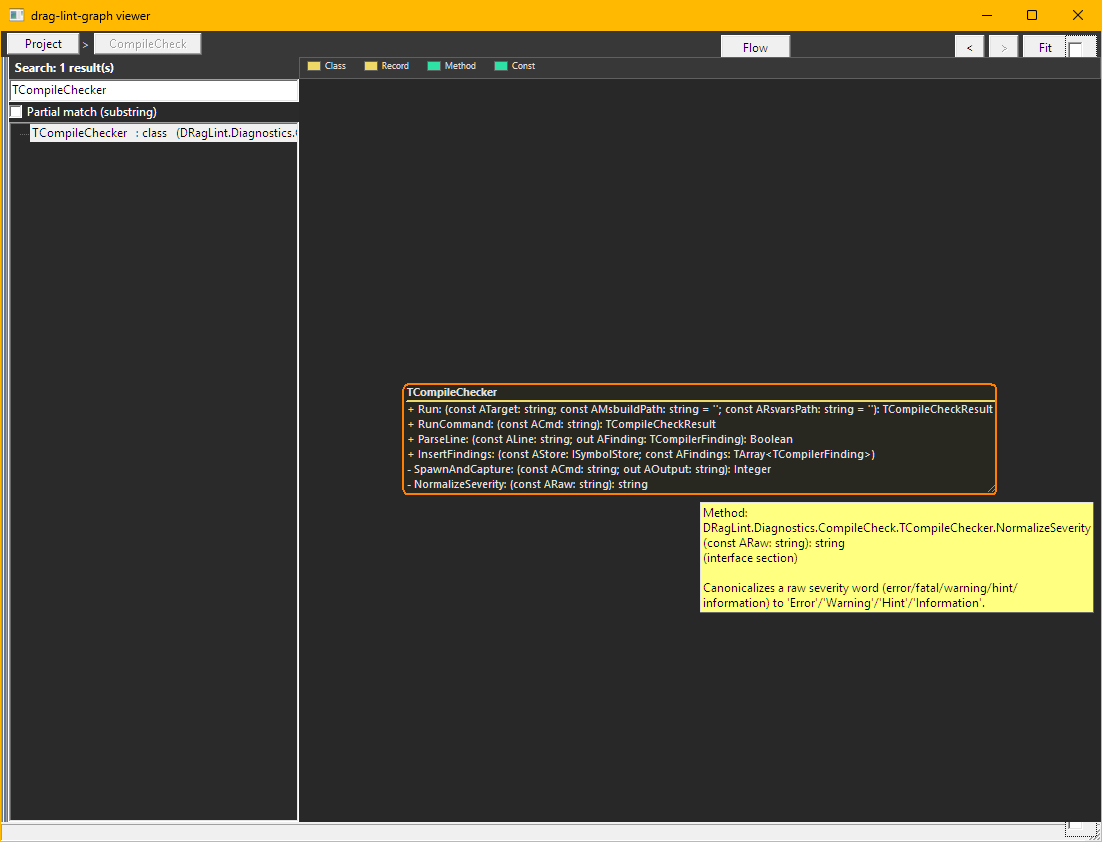Click the Project breadcrumb button

43,44
